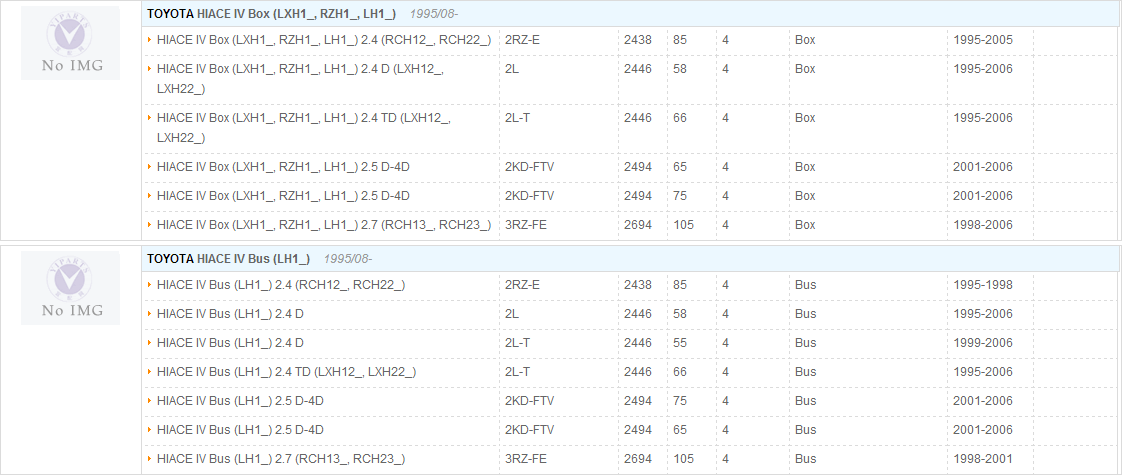Open the HIACE IV Box 2.5 D-4D link with 75 power
The image size is (1123, 476).
(283, 196)
